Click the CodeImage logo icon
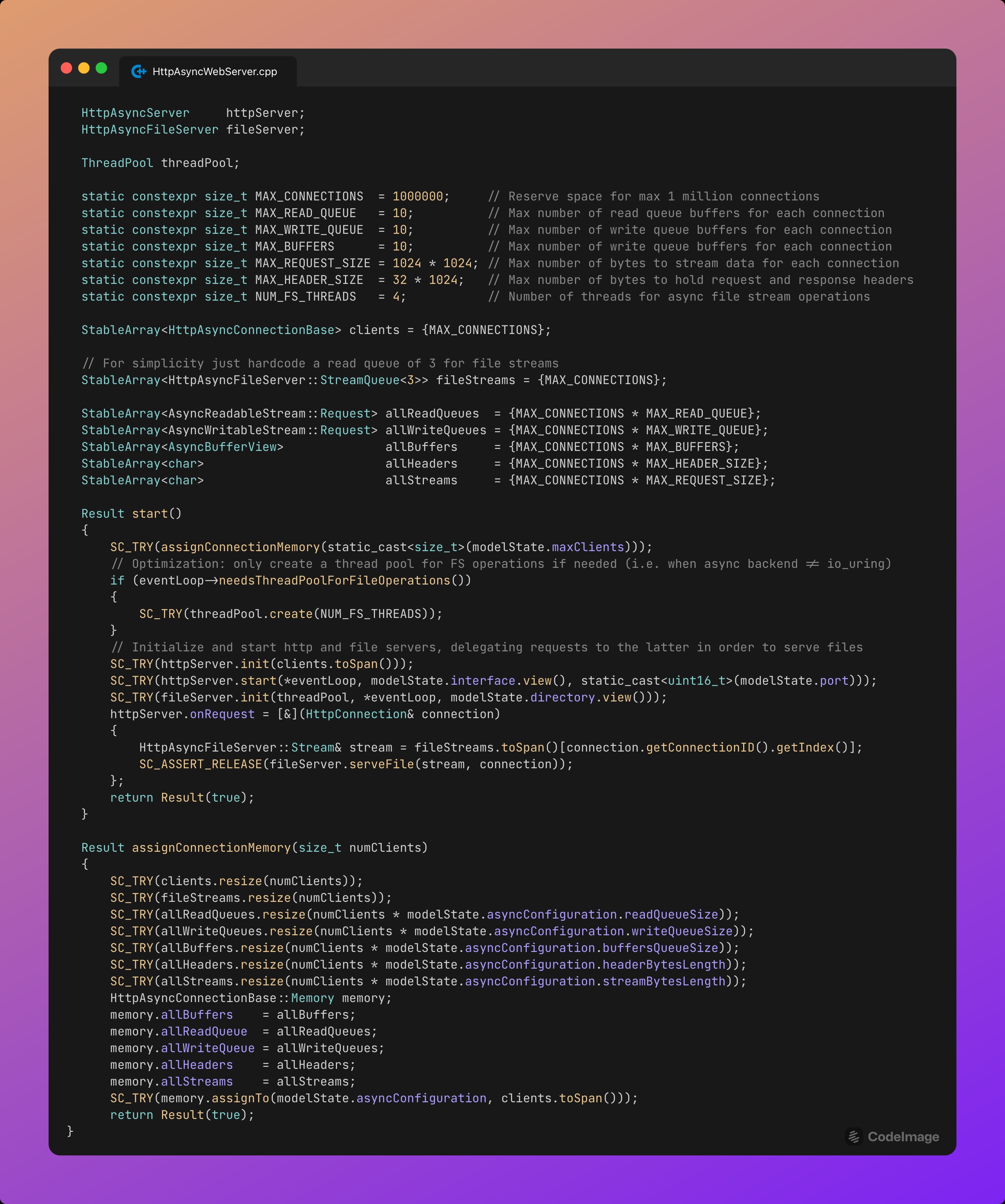Image resolution: width=1005 pixels, height=1204 pixels. (854, 1136)
